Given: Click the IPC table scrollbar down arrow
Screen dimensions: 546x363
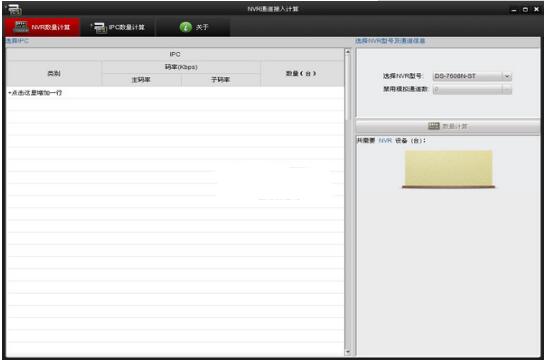Looking at the screenshot, I should click(x=348, y=352).
